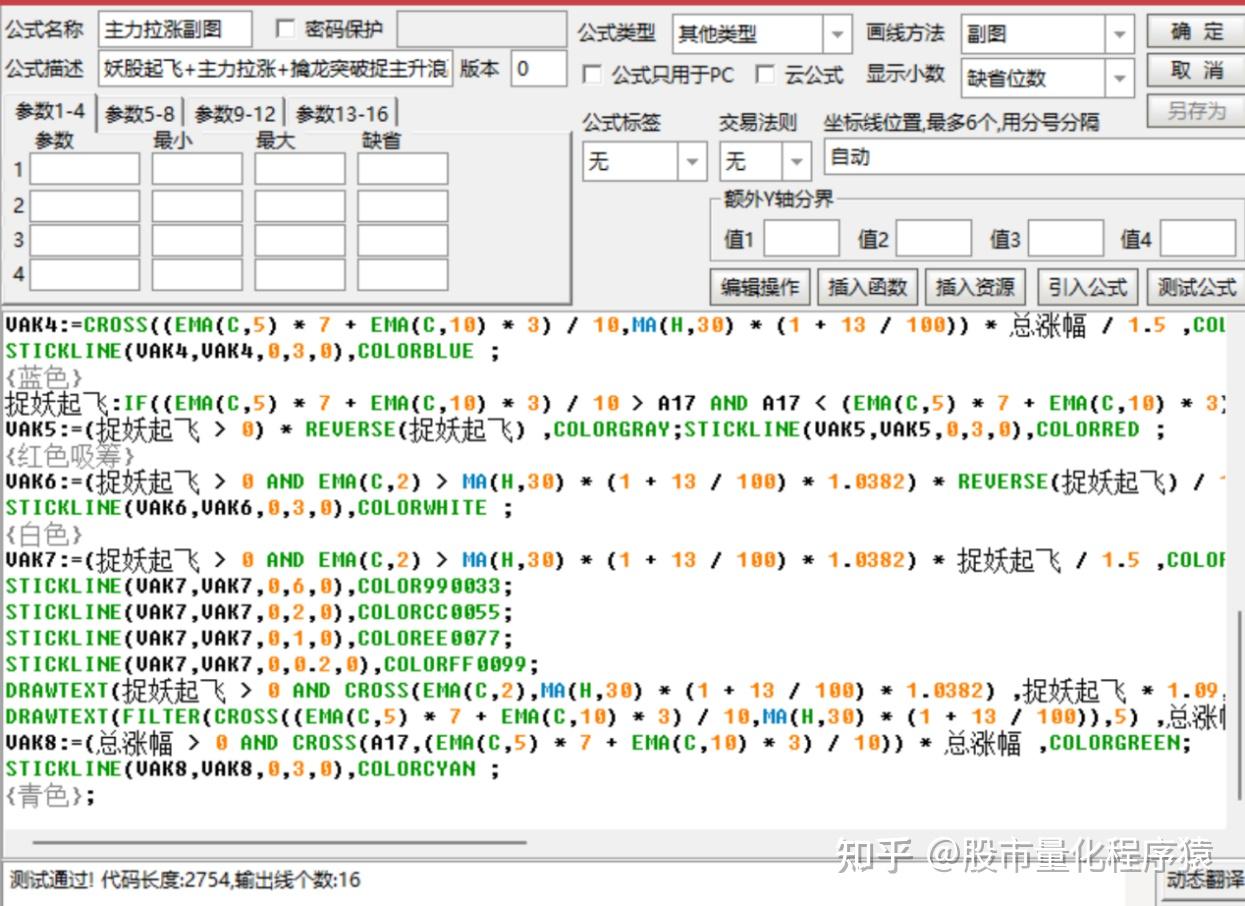Click row 4 参数 name field
The height and width of the screenshot is (906, 1245).
(84, 274)
